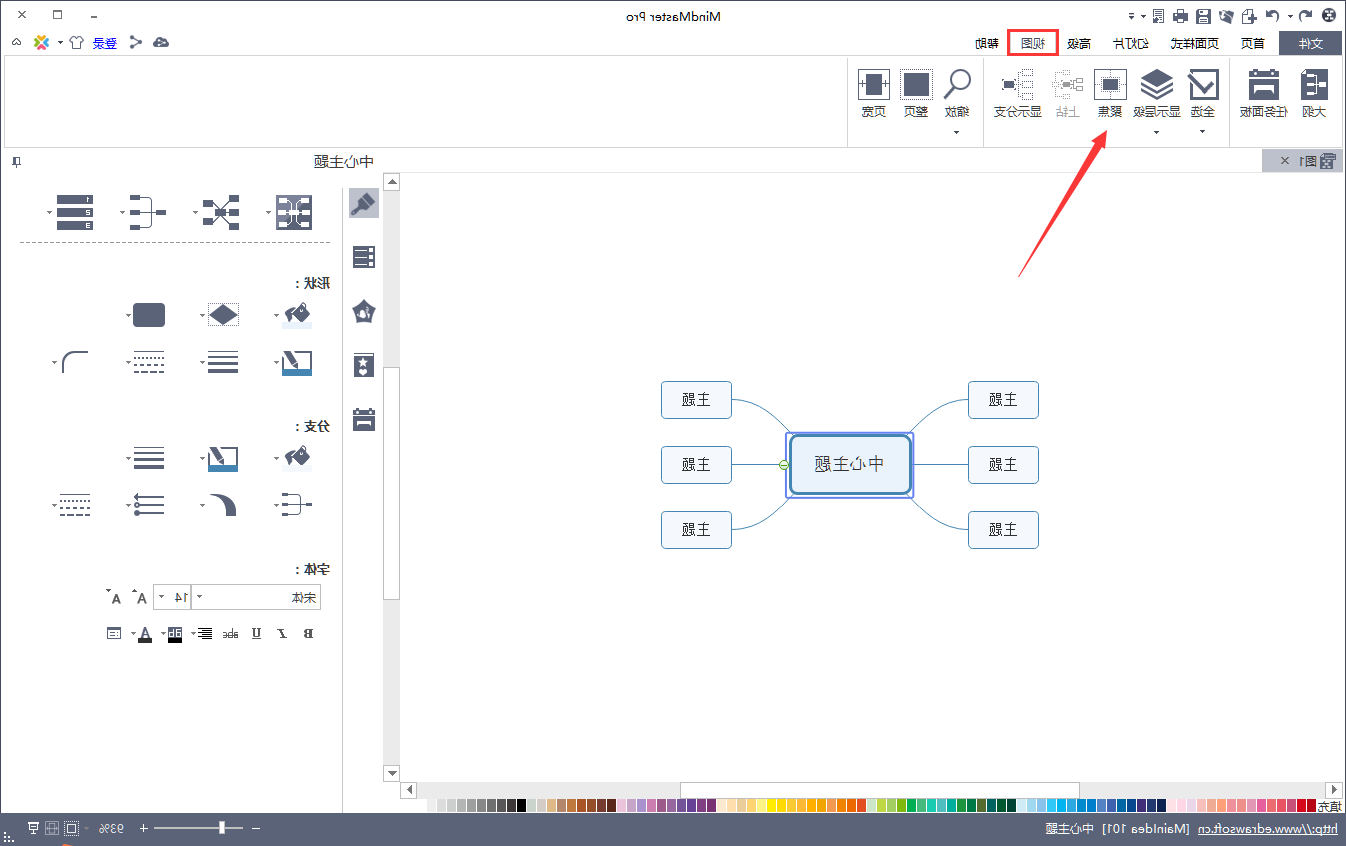Open the edrawsoft.cn link in status bar
The image size is (1346, 846).
tap(1268, 829)
